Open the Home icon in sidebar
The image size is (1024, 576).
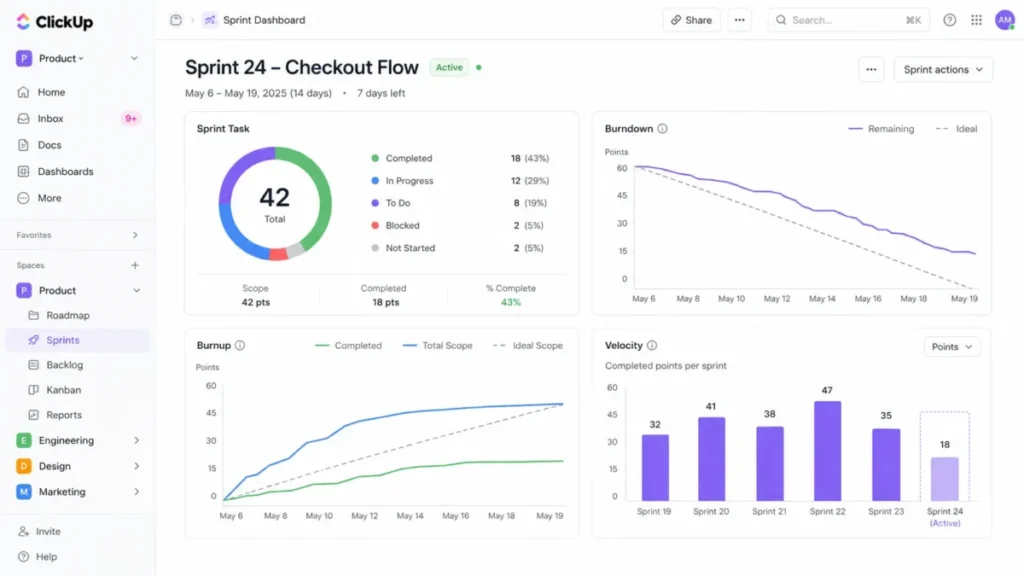(x=24, y=92)
